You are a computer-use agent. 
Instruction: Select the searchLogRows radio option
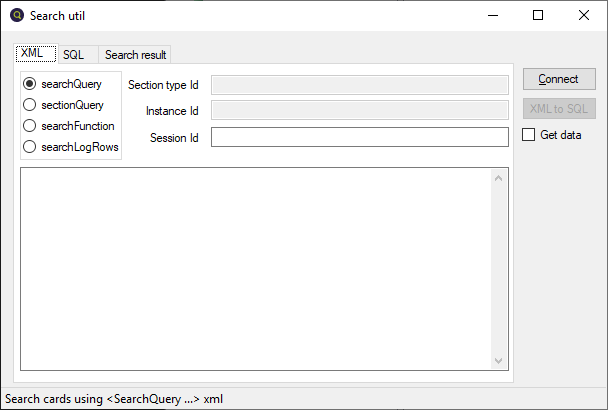pos(30,147)
